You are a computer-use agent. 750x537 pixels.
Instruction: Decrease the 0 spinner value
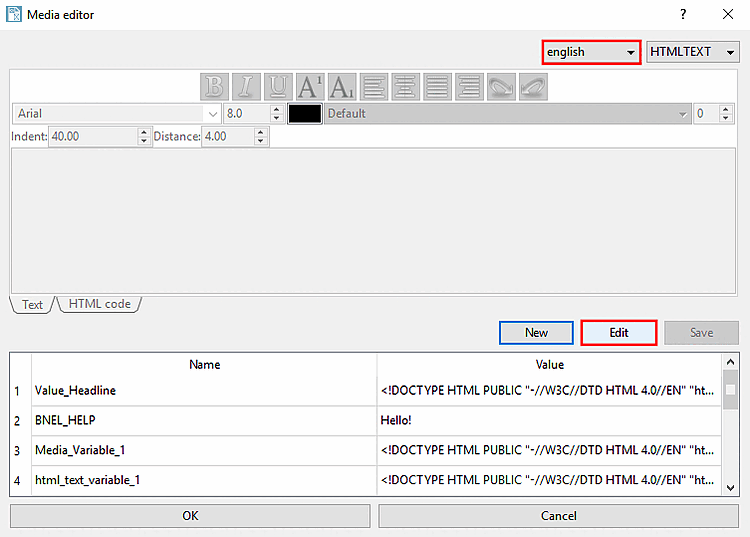726,118
